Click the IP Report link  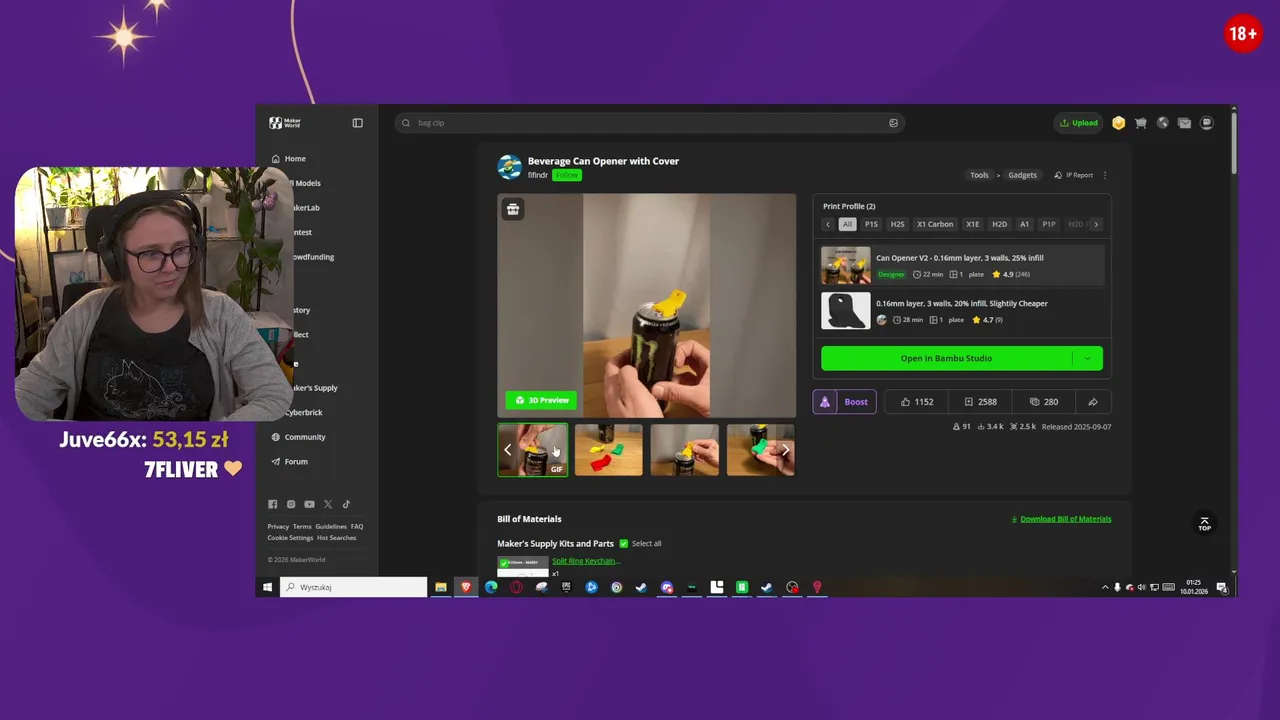(1074, 175)
